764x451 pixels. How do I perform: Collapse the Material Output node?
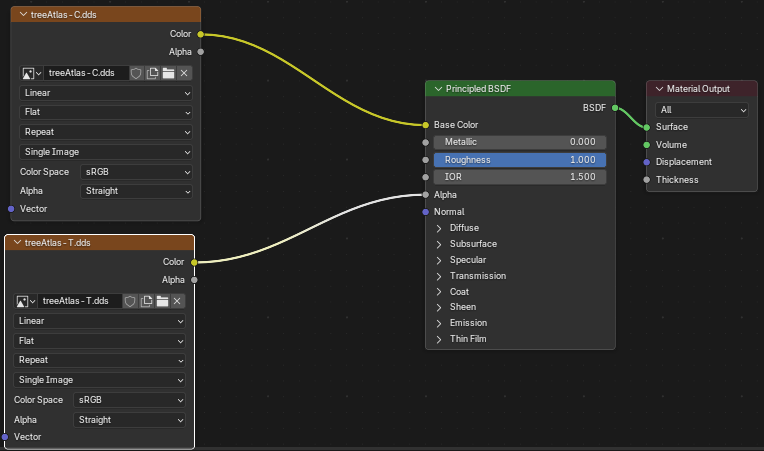[659, 89]
